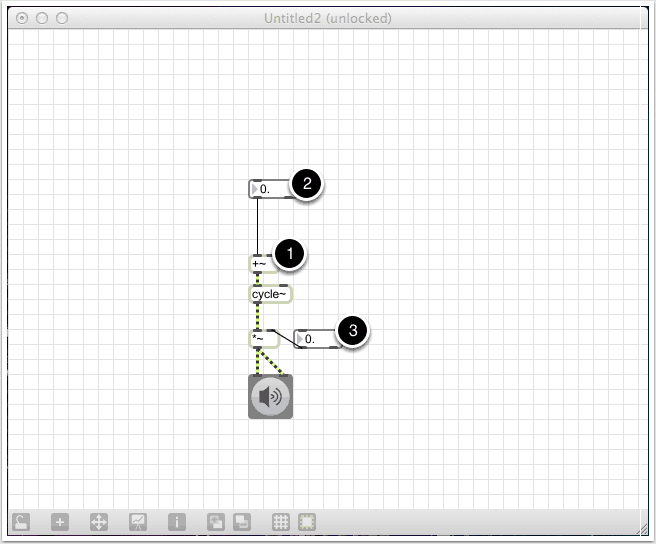Click the plus icon to add new object

(x=60, y=521)
